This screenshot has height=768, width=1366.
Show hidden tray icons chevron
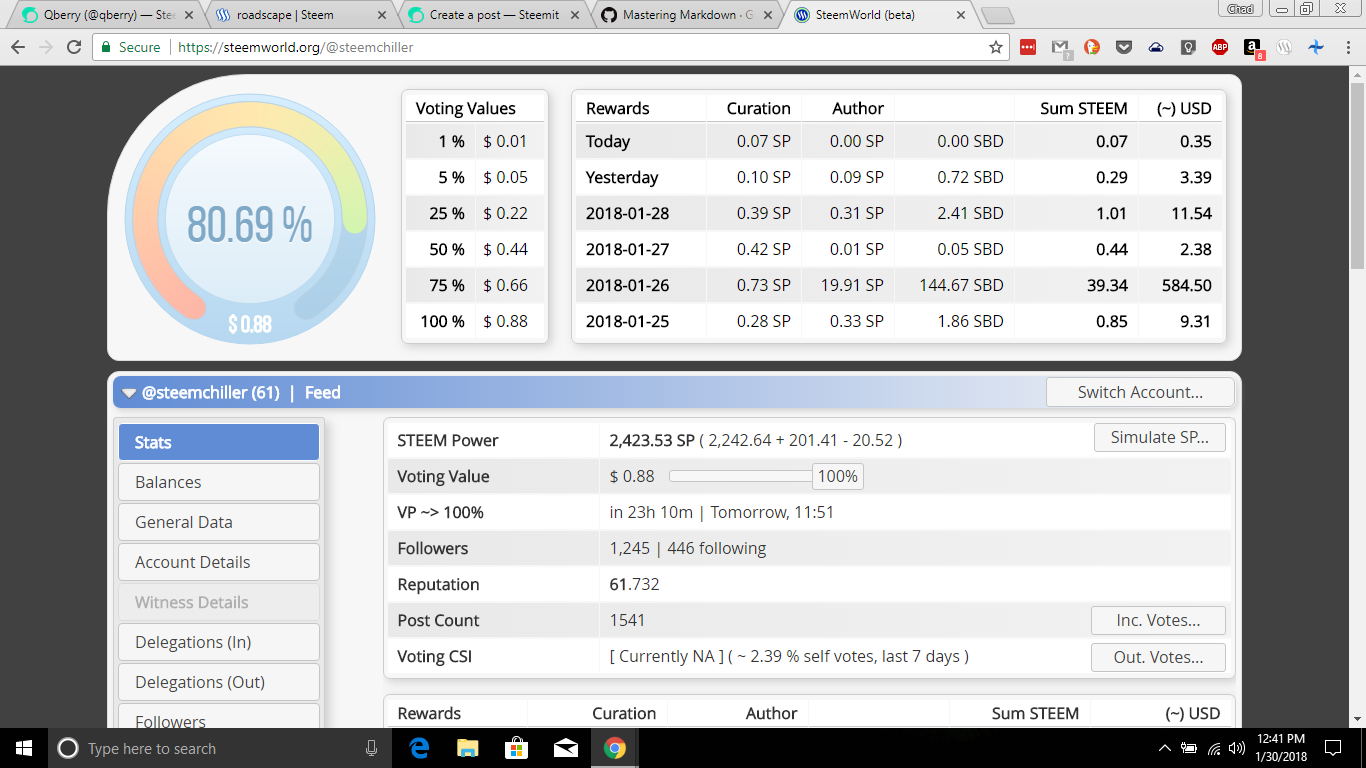pyautogui.click(x=1165, y=748)
